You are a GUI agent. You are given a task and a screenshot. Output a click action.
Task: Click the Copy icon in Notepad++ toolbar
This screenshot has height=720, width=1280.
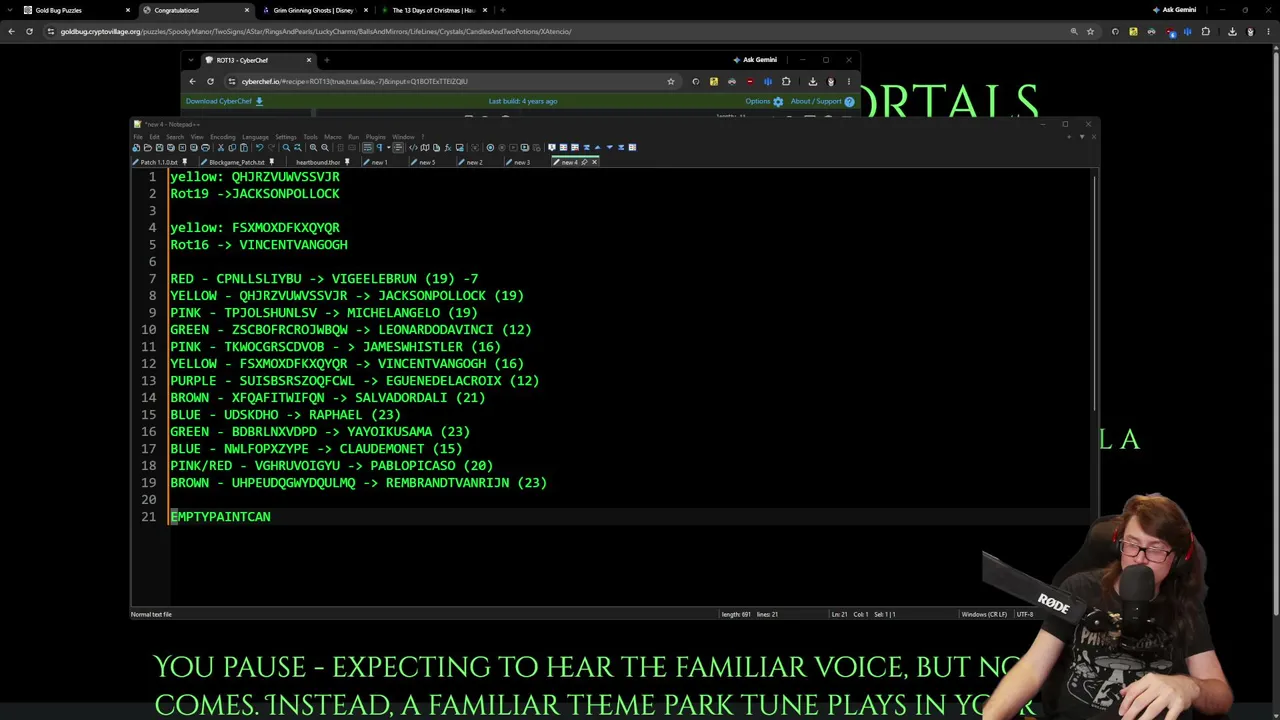(232, 147)
